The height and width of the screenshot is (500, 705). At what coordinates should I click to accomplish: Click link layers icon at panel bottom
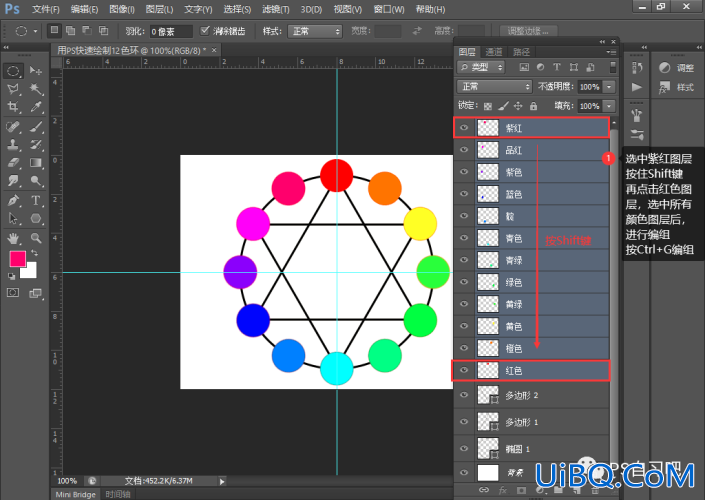click(484, 490)
